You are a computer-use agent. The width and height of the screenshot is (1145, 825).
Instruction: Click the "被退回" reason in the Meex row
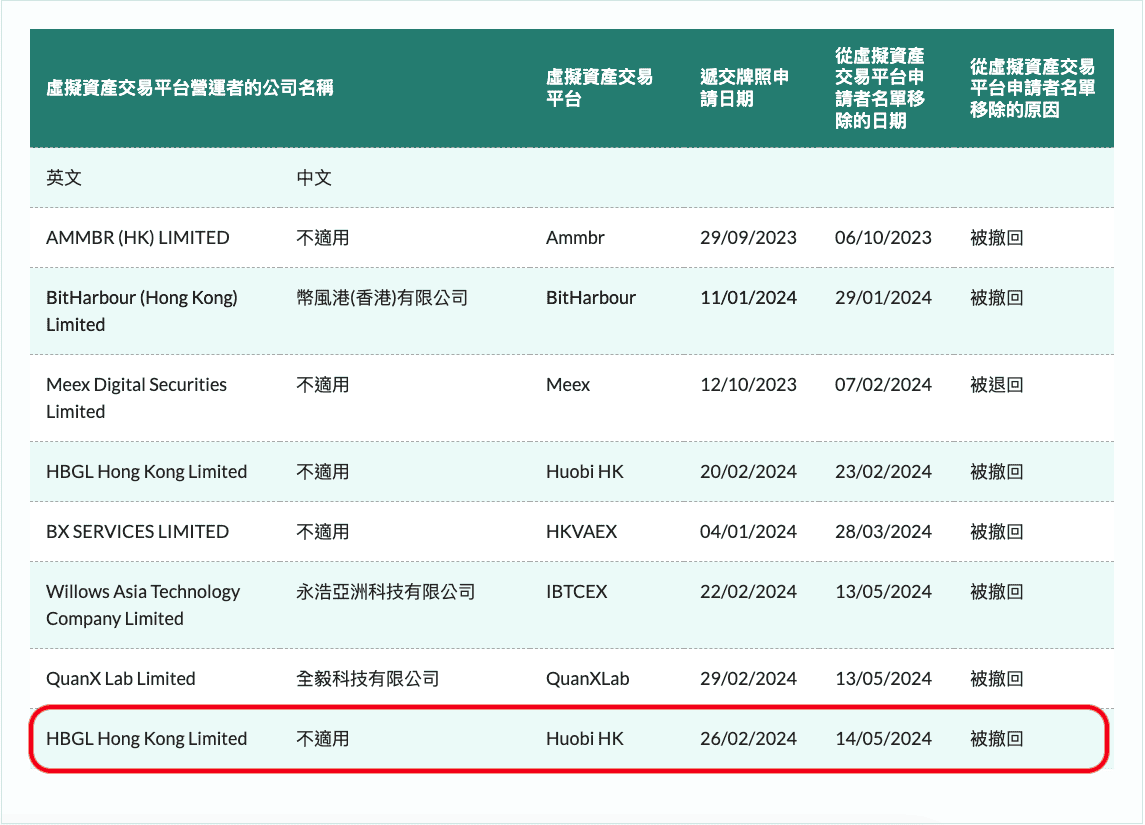(x=995, y=384)
